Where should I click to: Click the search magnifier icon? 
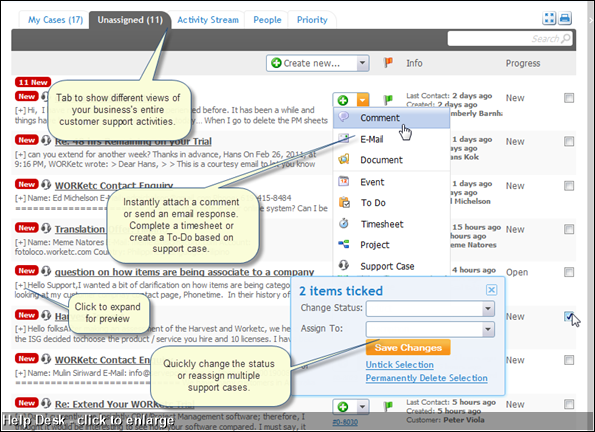pyautogui.click(x=566, y=38)
